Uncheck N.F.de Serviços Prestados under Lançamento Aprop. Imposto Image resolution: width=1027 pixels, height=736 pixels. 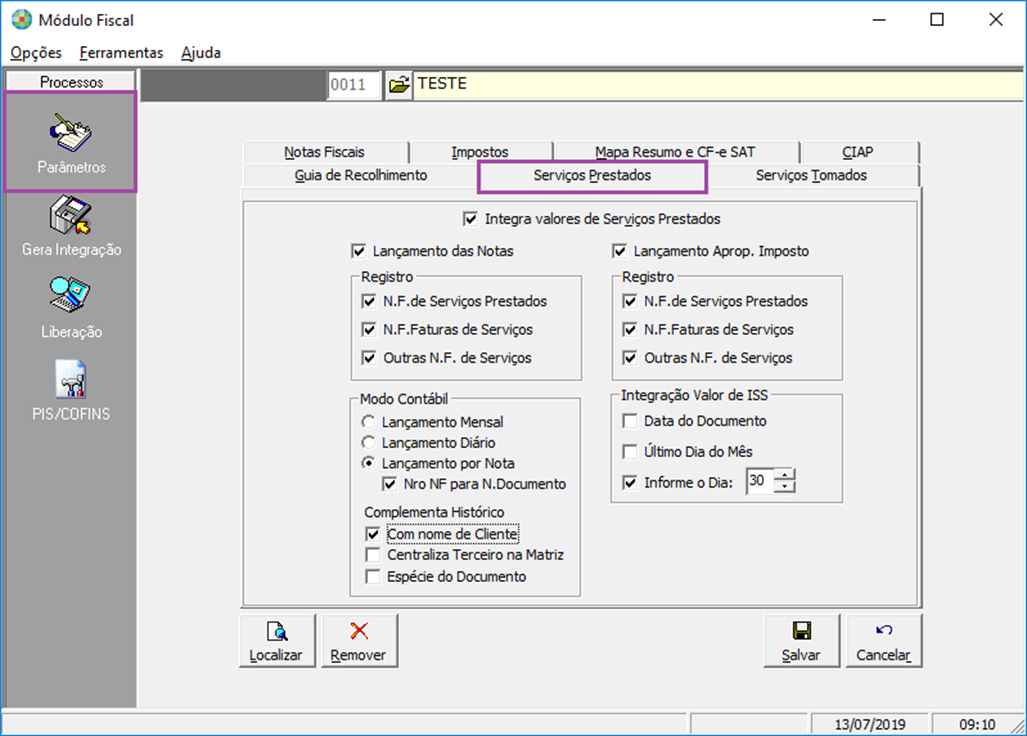click(629, 301)
